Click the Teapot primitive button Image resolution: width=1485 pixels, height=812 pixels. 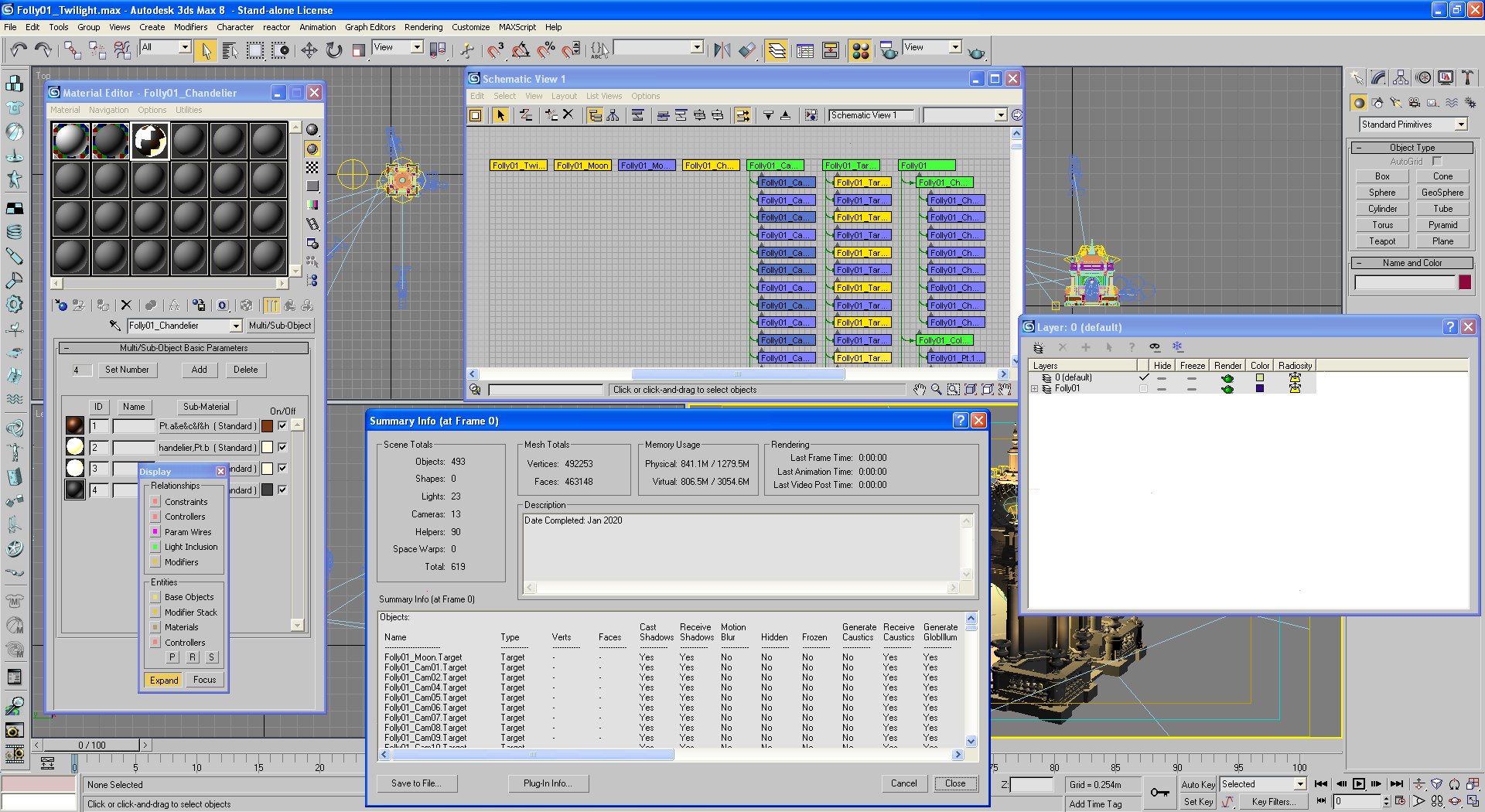(1382, 241)
